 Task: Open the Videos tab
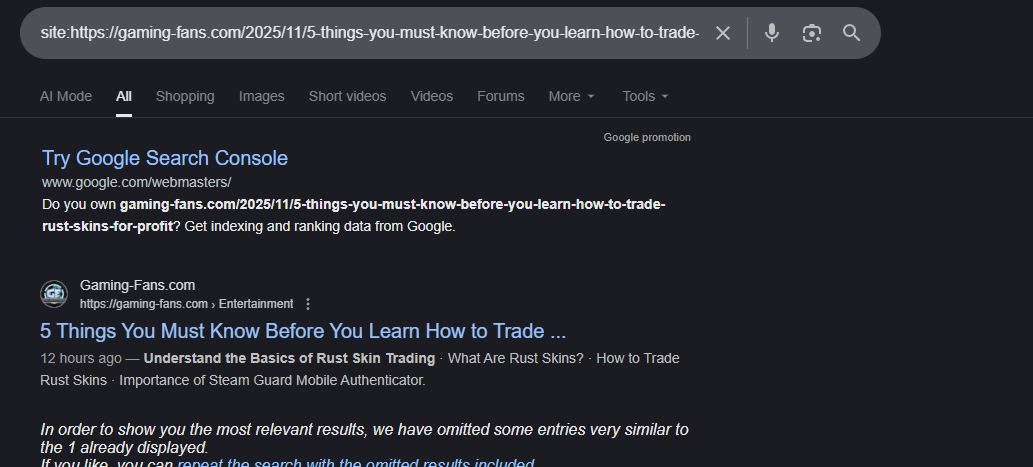(432, 96)
